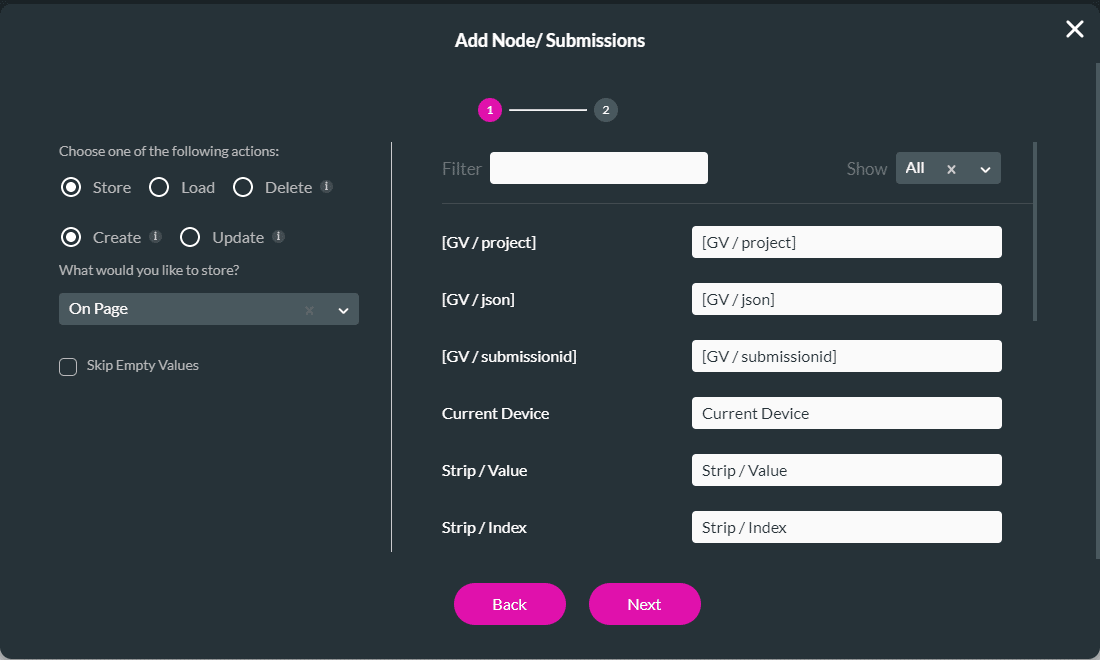Select the Update action radio button
Screen dimensions: 1100x660
(x=190, y=236)
